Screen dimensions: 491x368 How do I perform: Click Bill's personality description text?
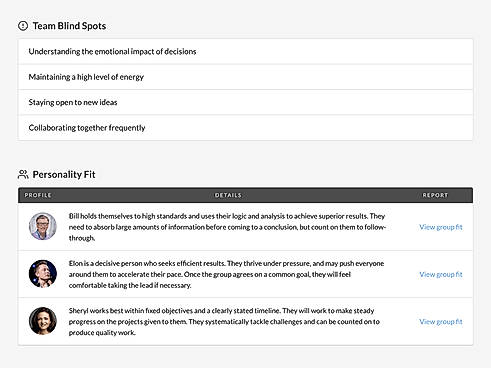pos(227,227)
